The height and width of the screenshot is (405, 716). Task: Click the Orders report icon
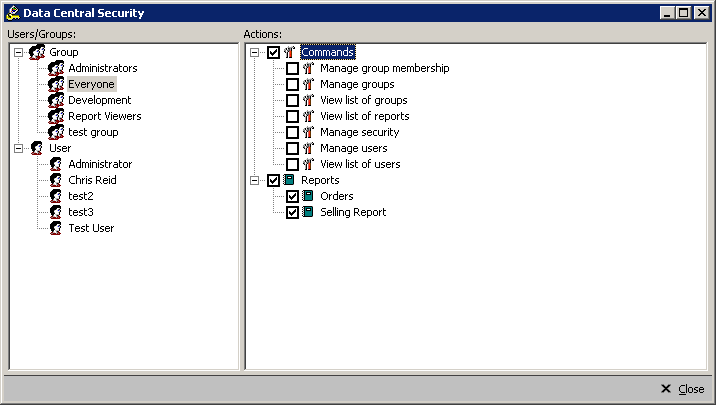pos(308,196)
